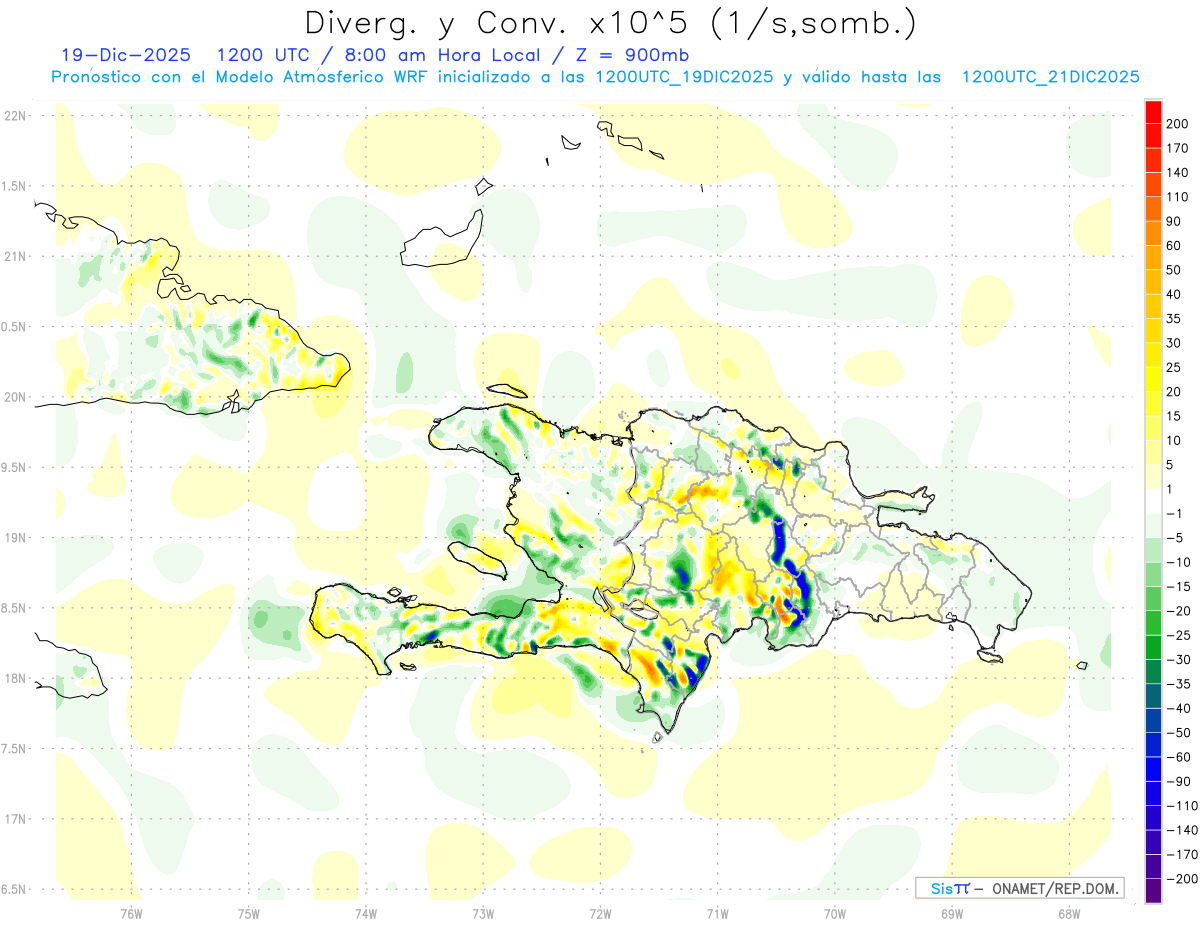Click the colorbar value '200'

[1176, 123]
